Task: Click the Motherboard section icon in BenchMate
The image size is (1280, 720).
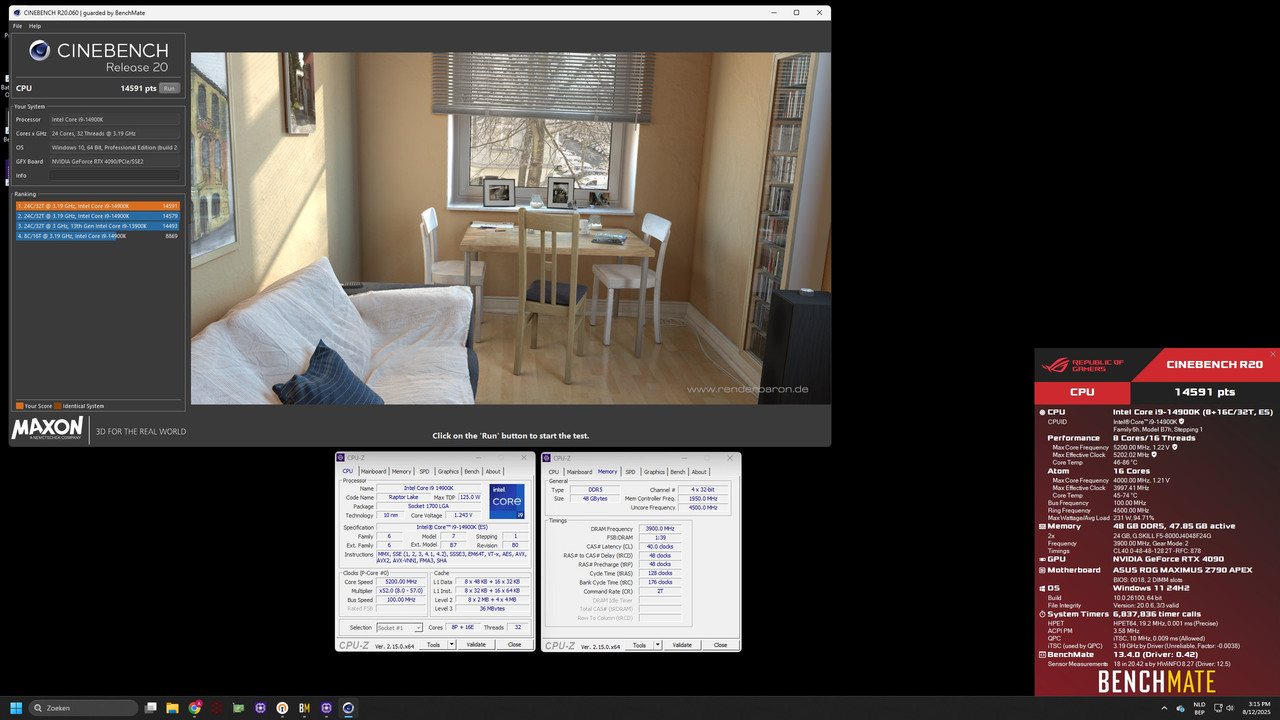Action: [x=1041, y=570]
